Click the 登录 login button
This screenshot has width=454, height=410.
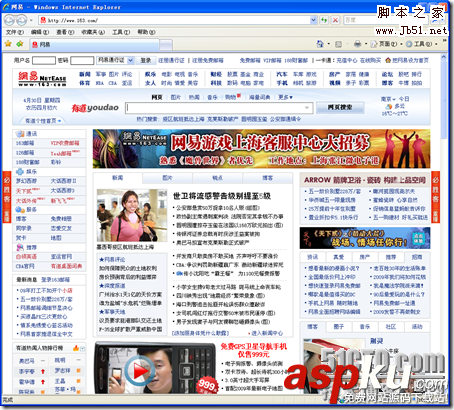[x=145, y=60]
